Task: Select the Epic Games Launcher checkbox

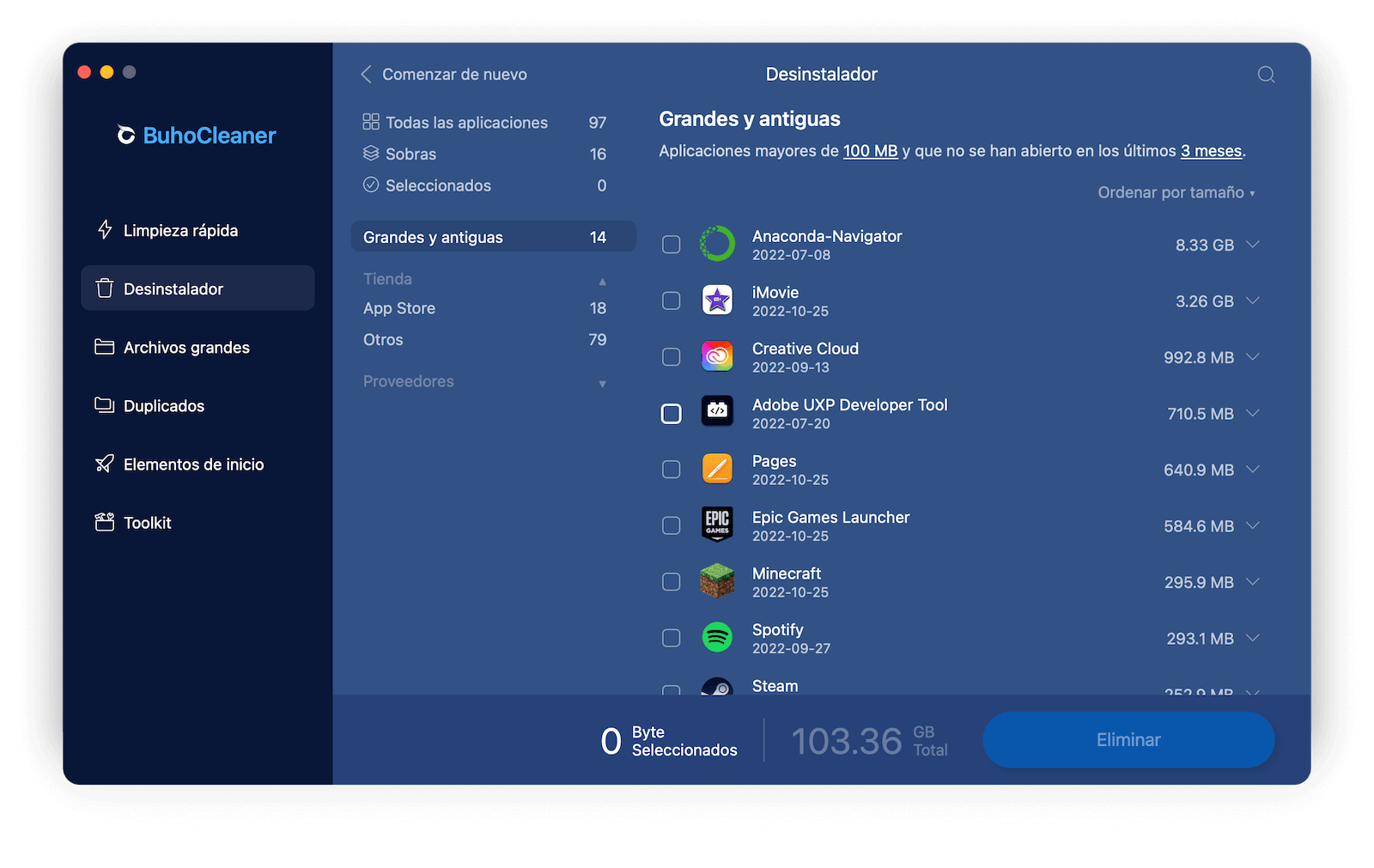Action: coord(672,525)
